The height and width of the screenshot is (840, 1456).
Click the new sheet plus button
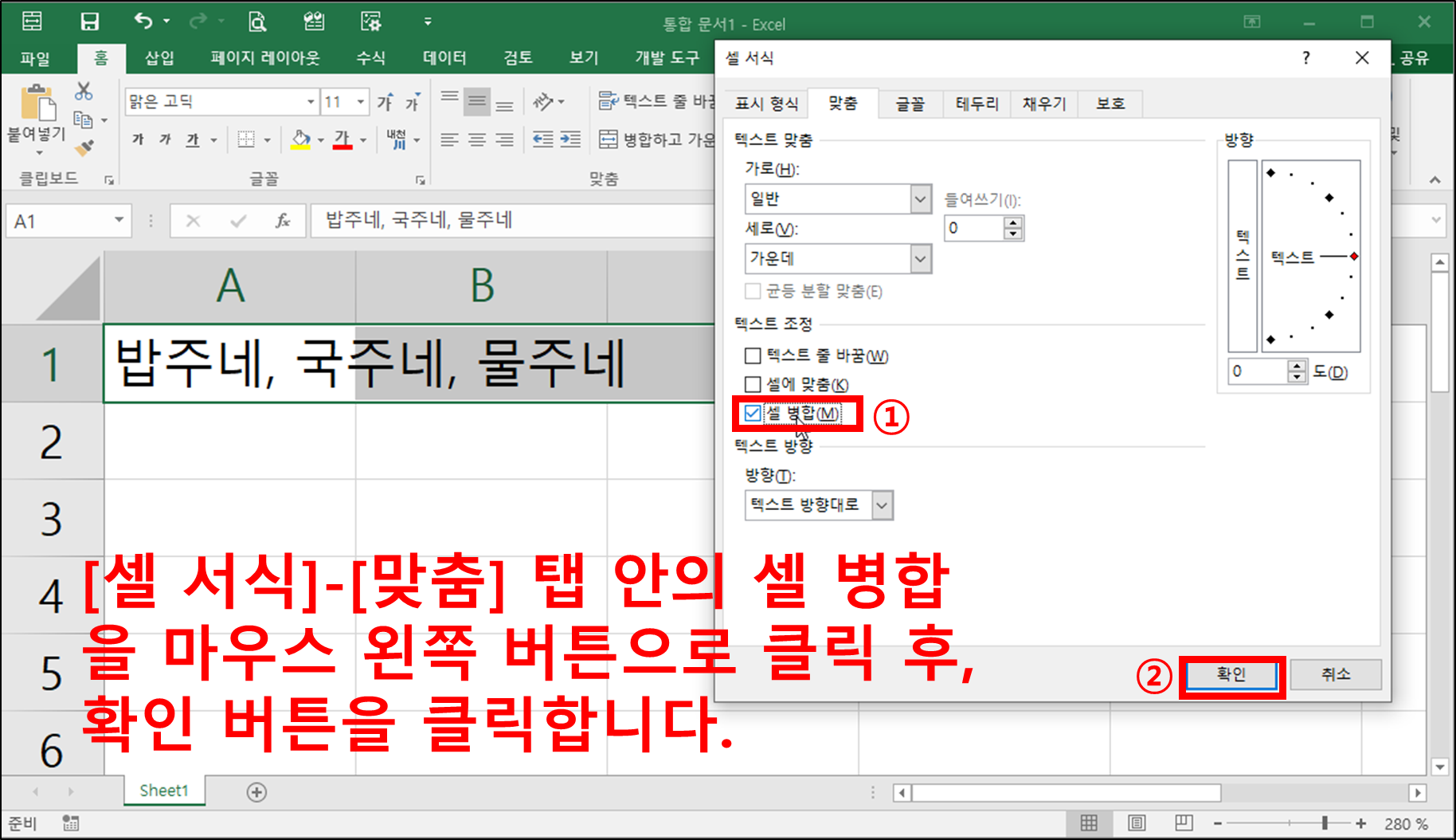[x=256, y=791]
